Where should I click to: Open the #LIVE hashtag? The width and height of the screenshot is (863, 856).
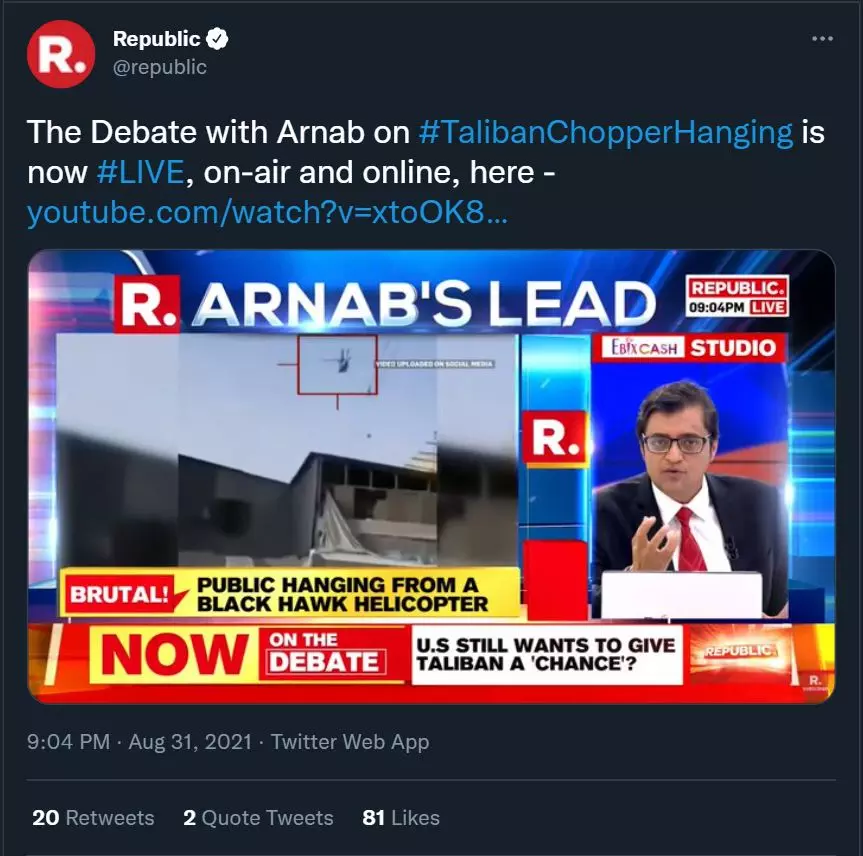click(x=140, y=173)
